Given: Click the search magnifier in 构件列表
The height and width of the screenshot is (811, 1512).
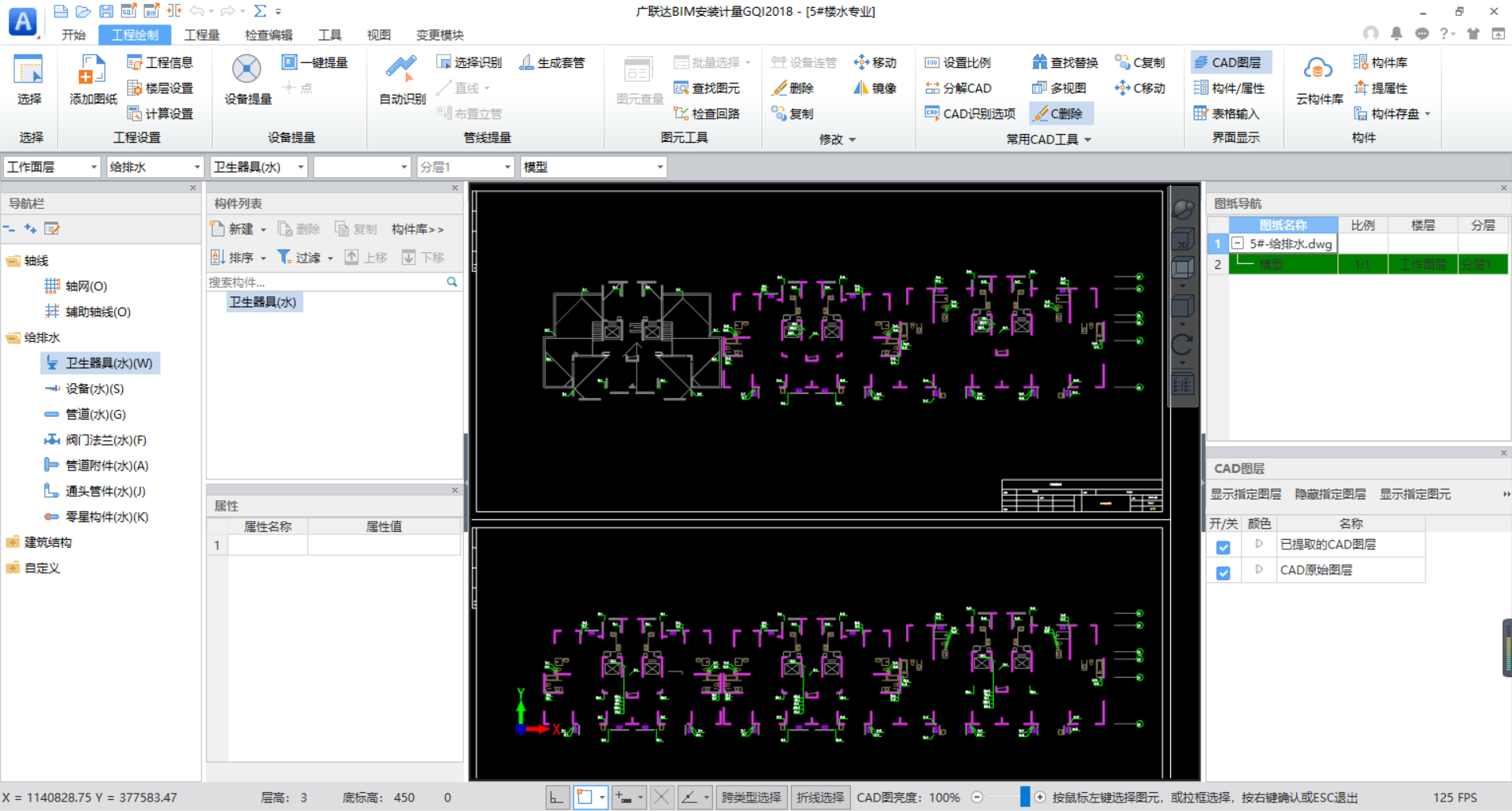Looking at the screenshot, I should coord(451,281).
